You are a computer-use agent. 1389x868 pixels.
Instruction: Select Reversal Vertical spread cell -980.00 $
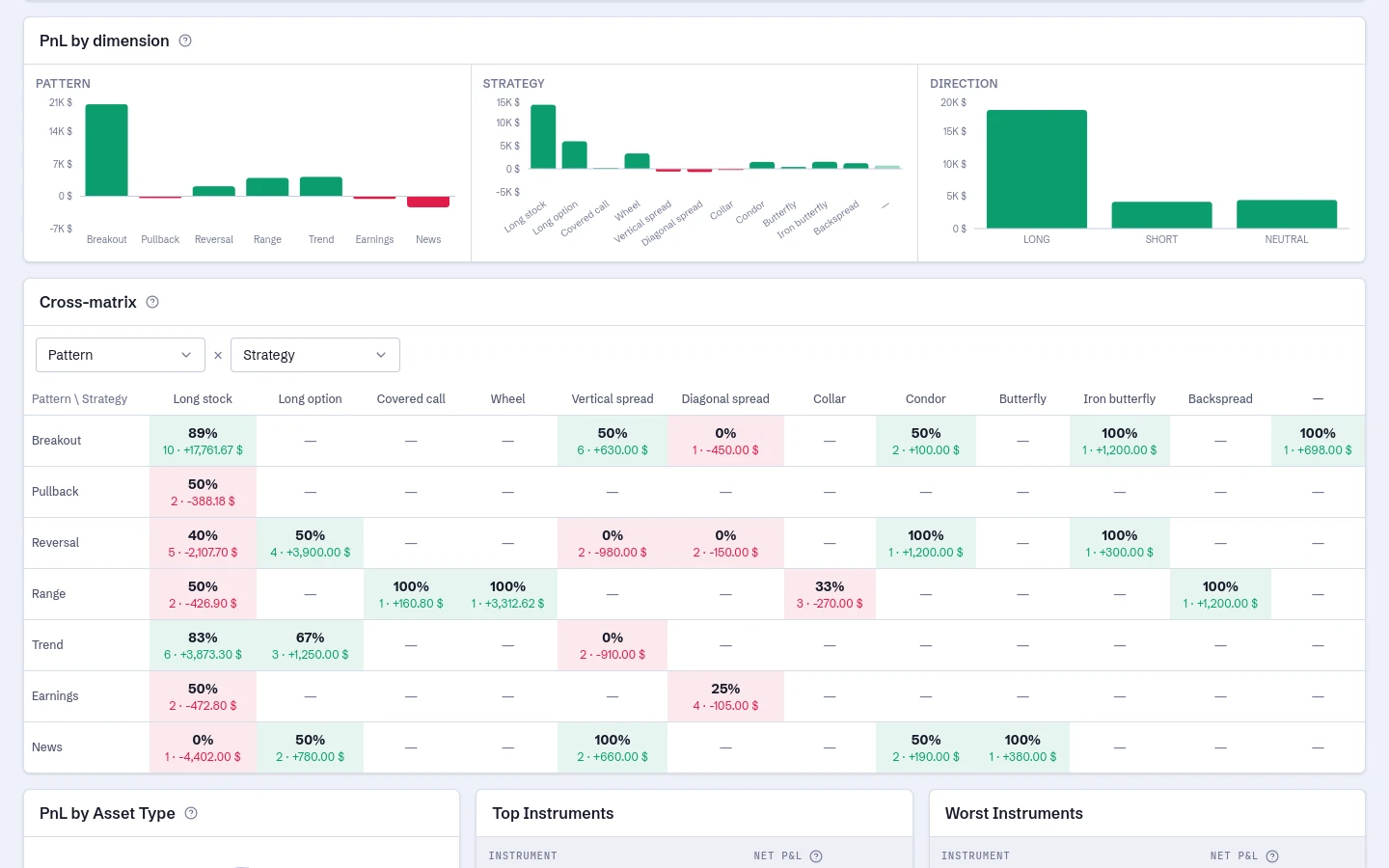point(613,543)
